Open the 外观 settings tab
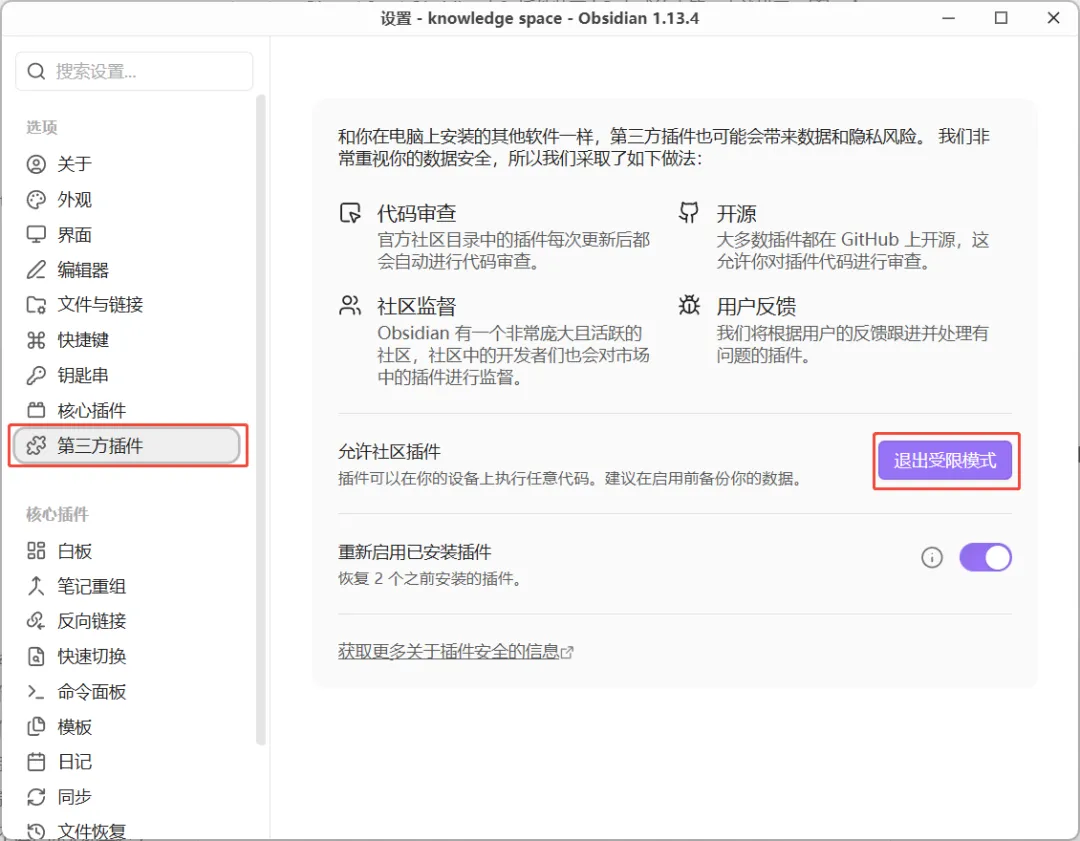 (127, 200)
